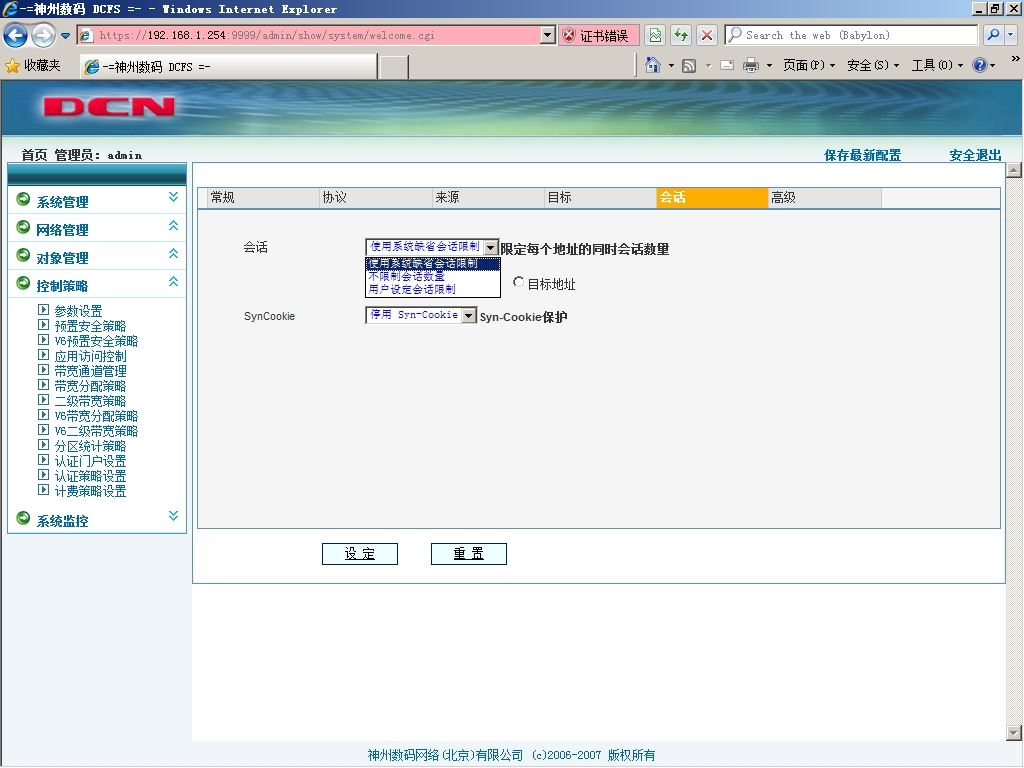Click the 安全退出 logout link
The width and height of the screenshot is (1024, 768).
pyautogui.click(x=975, y=155)
